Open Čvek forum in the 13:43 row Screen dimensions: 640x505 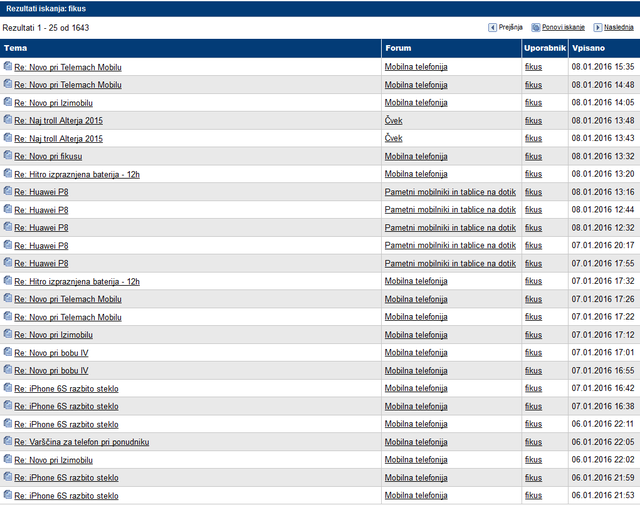point(393,138)
